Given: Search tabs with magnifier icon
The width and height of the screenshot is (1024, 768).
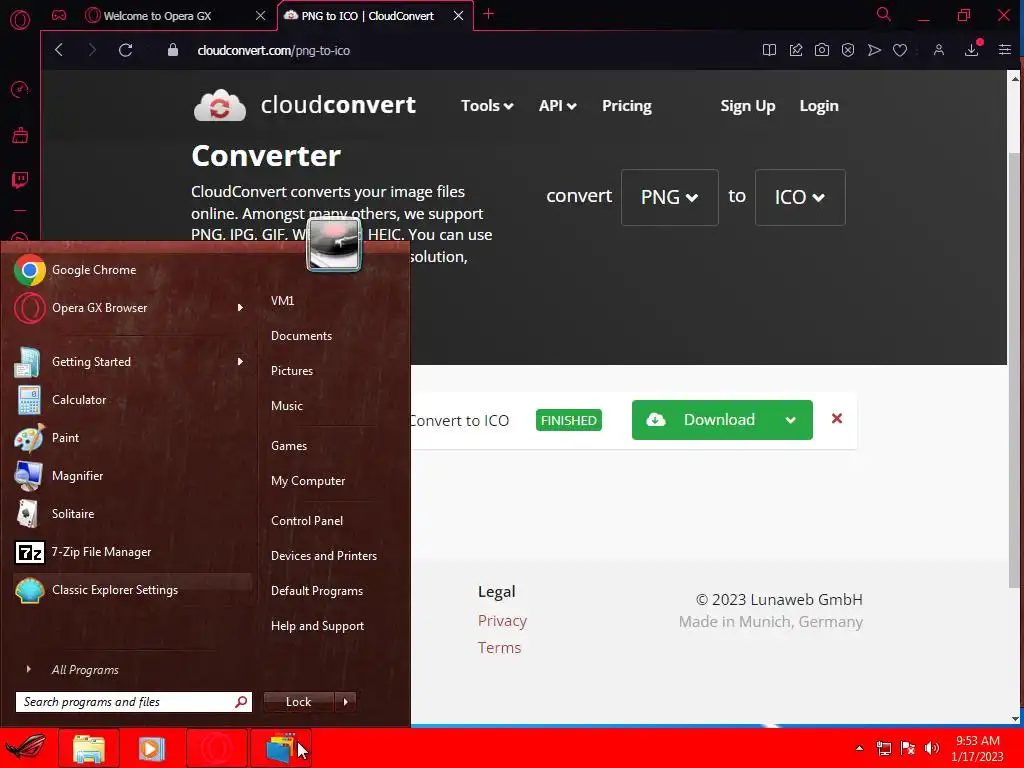Looking at the screenshot, I should point(883,14).
